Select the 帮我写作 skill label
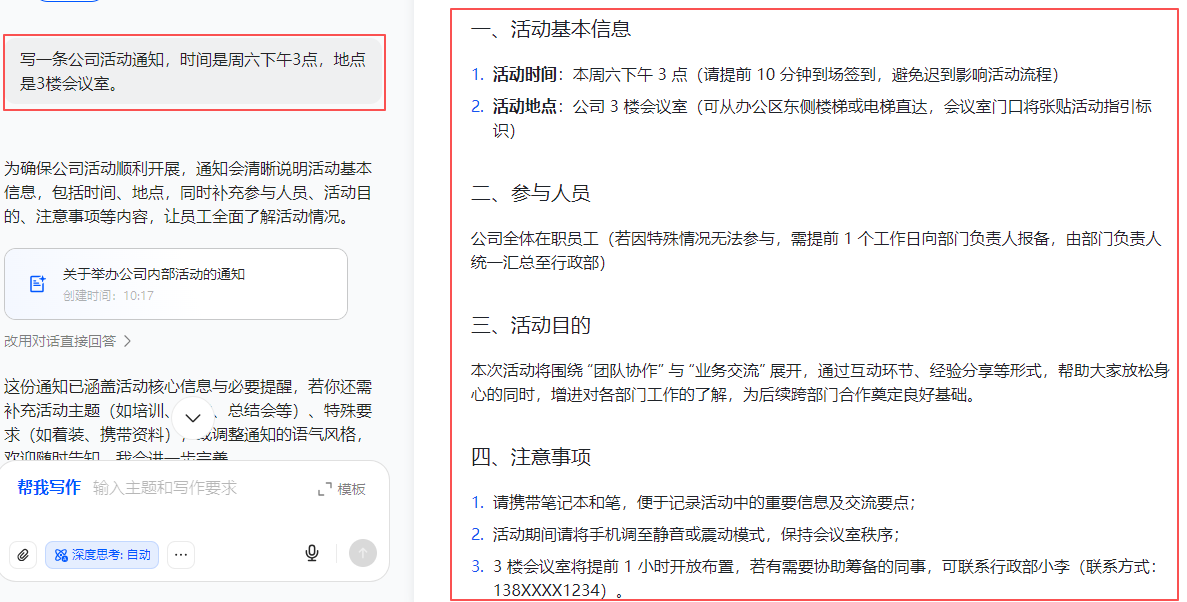 pos(48,488)
